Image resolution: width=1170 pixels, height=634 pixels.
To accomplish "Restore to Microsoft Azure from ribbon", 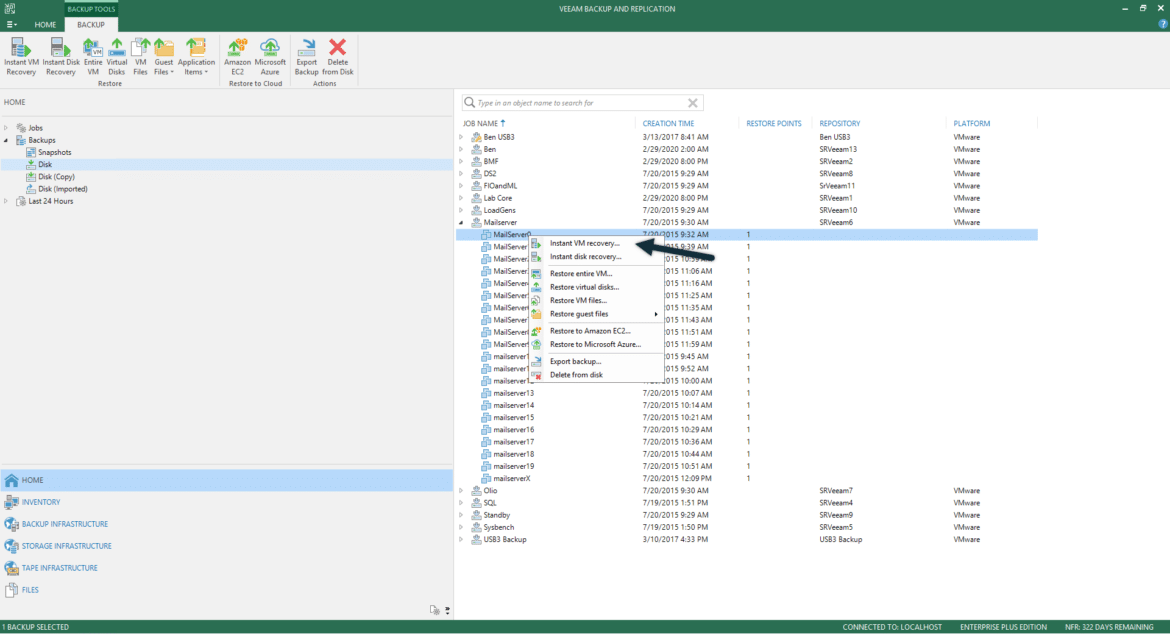I will click(270, 57).
